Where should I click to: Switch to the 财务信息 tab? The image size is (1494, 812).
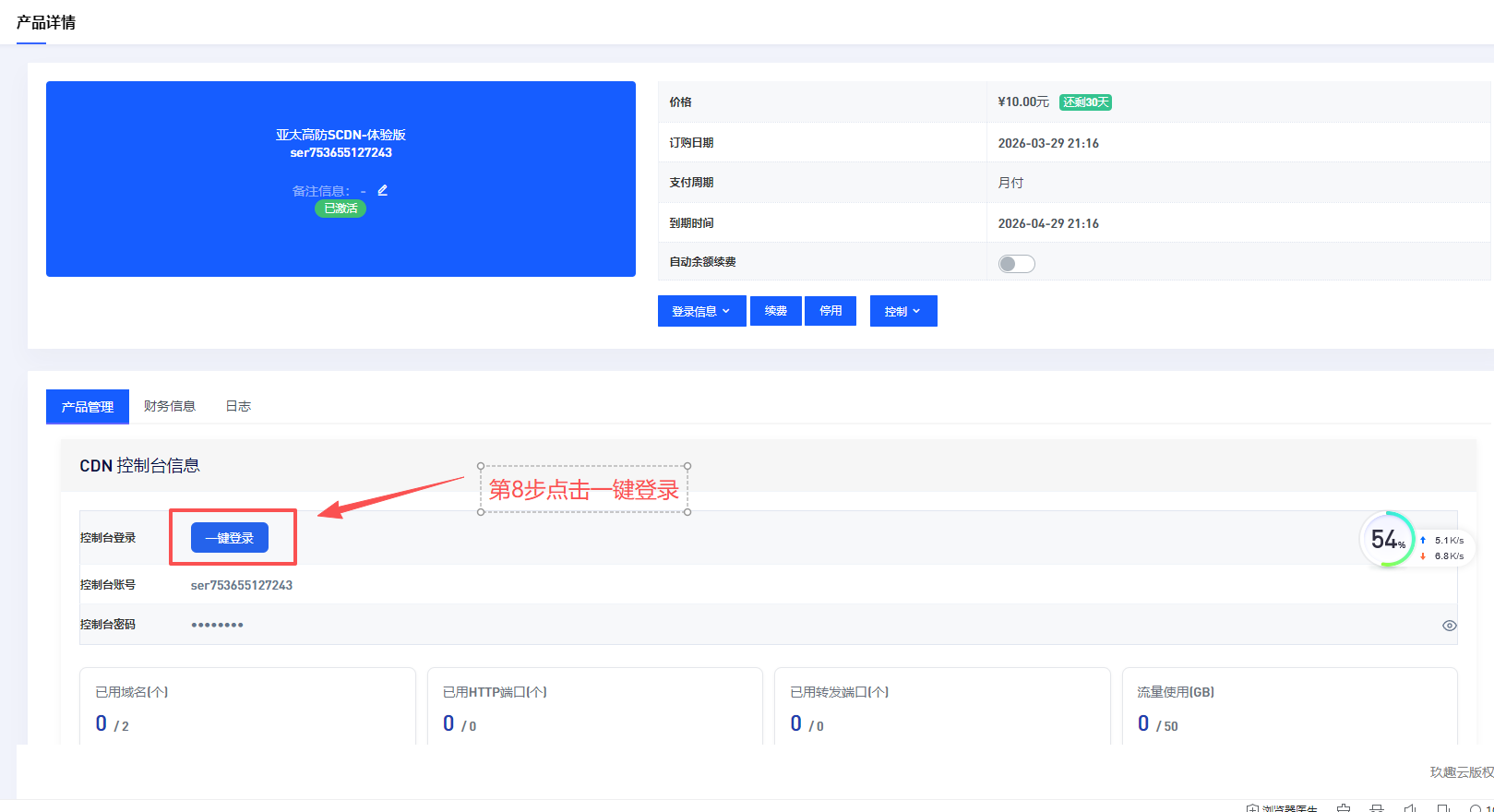coord(170,406)
